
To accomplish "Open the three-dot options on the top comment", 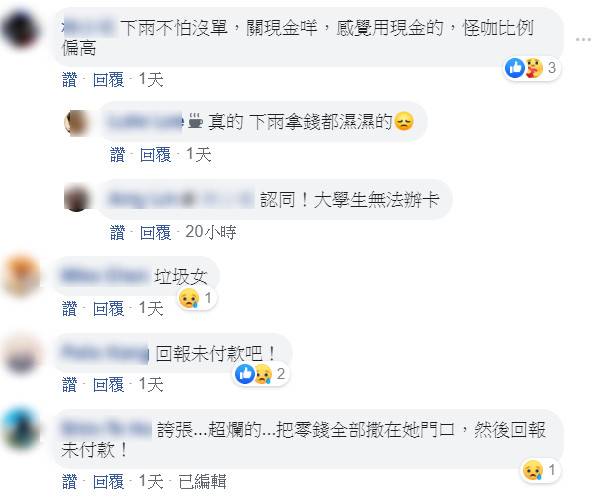I will 583,39.
